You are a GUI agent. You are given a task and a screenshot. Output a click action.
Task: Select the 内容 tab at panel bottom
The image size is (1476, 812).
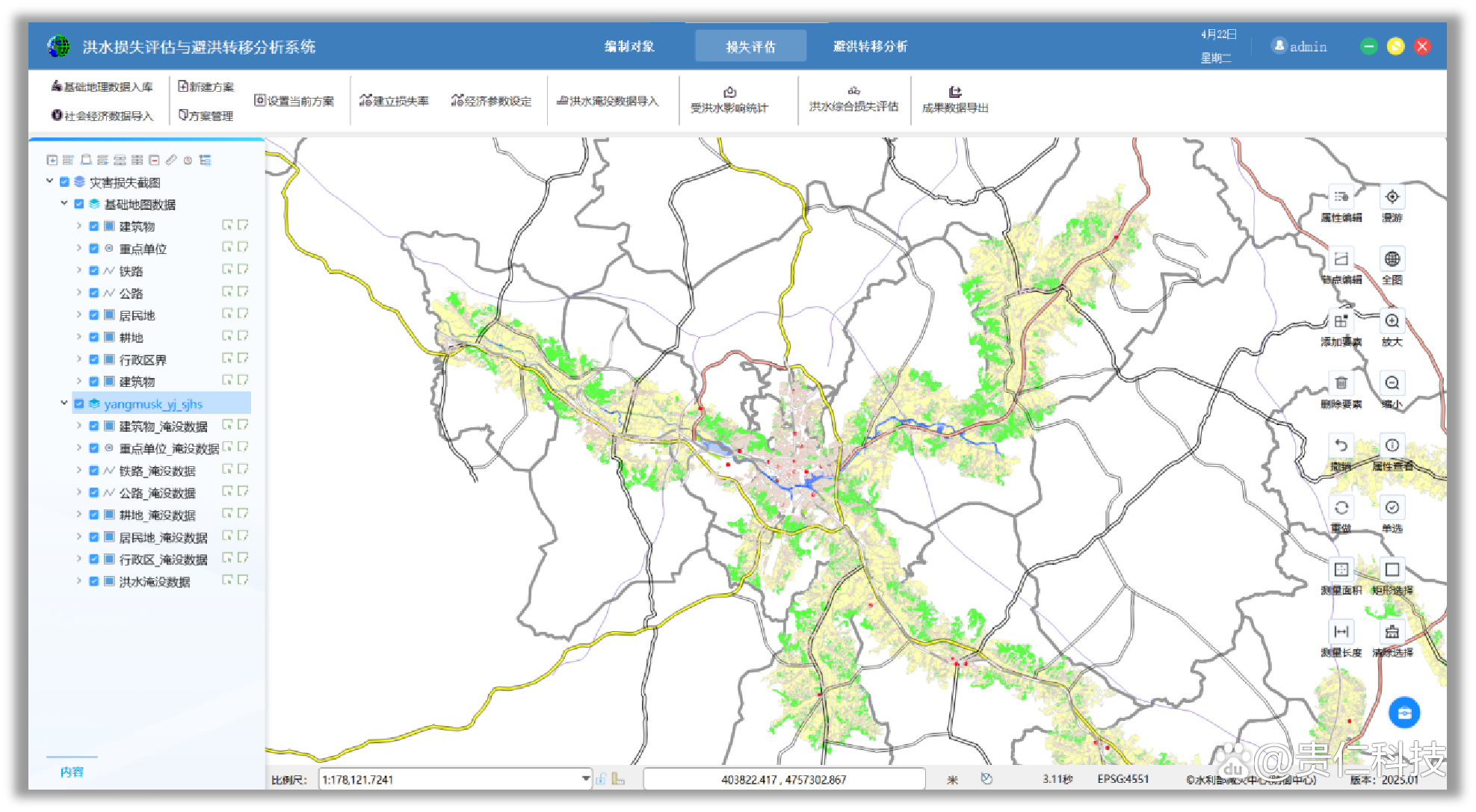(x=72, y=772)
